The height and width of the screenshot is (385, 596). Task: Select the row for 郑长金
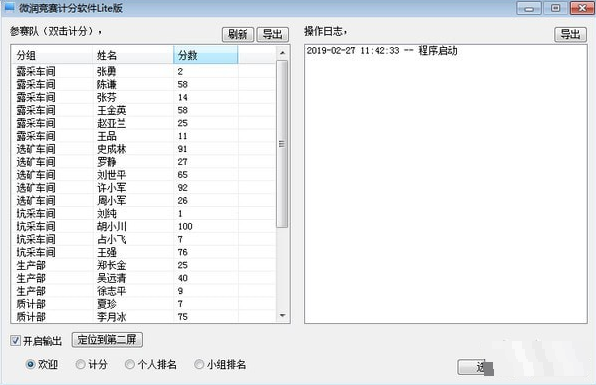pyautogui.click(x=143, y=265)
